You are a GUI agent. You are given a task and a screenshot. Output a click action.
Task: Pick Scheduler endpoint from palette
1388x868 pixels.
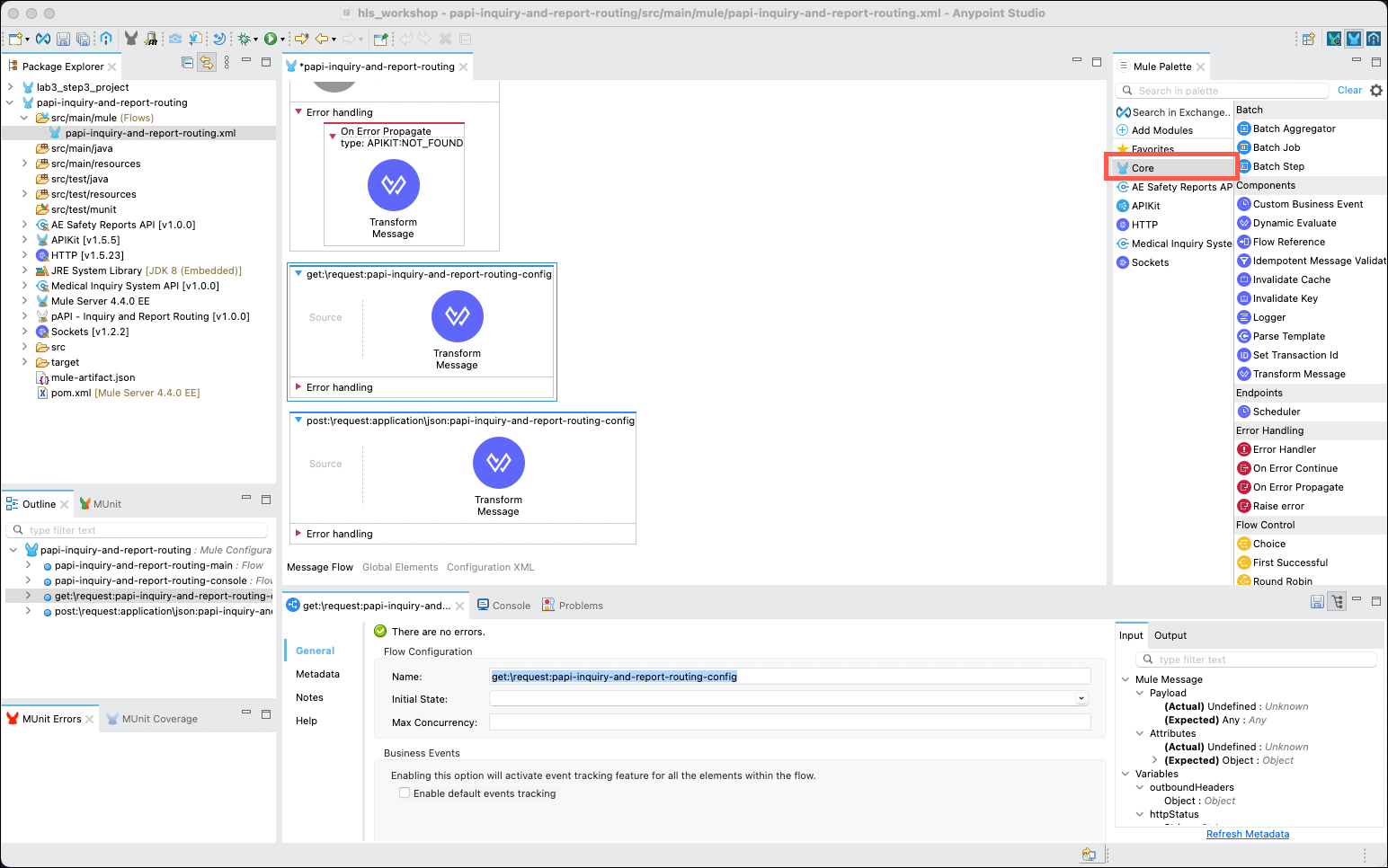[x=1269, y=412]
